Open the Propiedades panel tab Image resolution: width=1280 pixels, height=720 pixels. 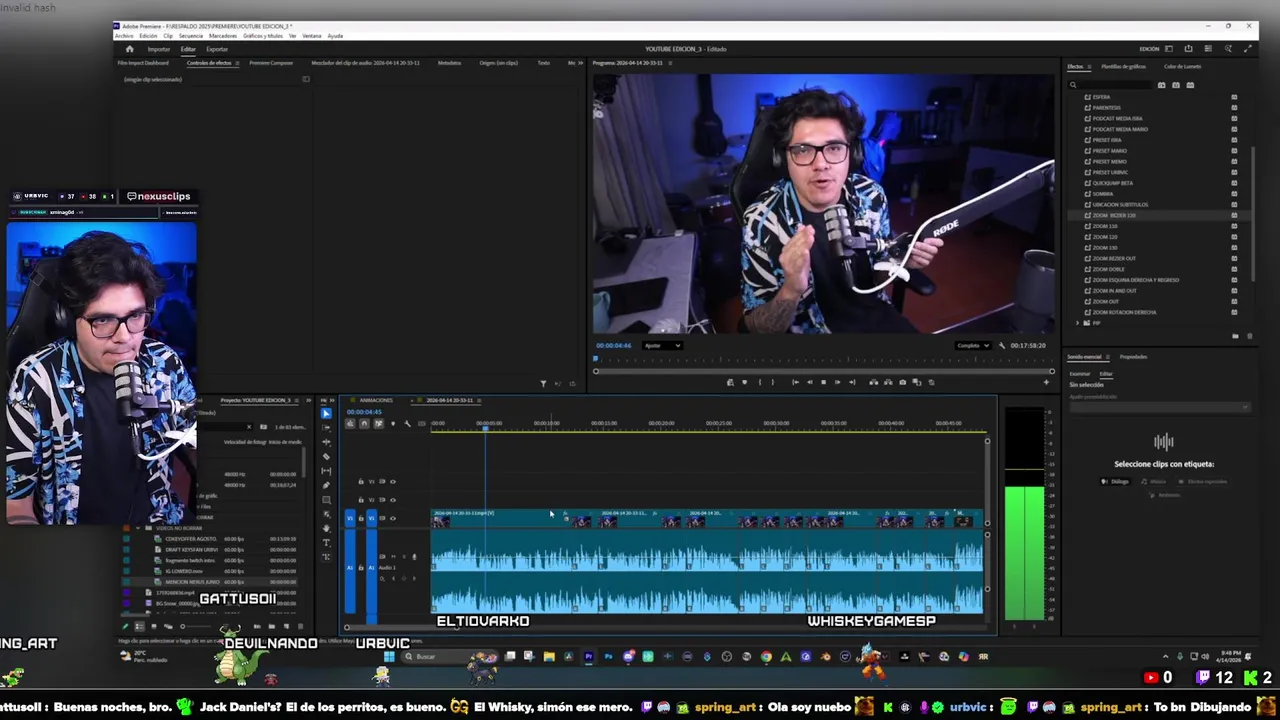coord(1133,357)
